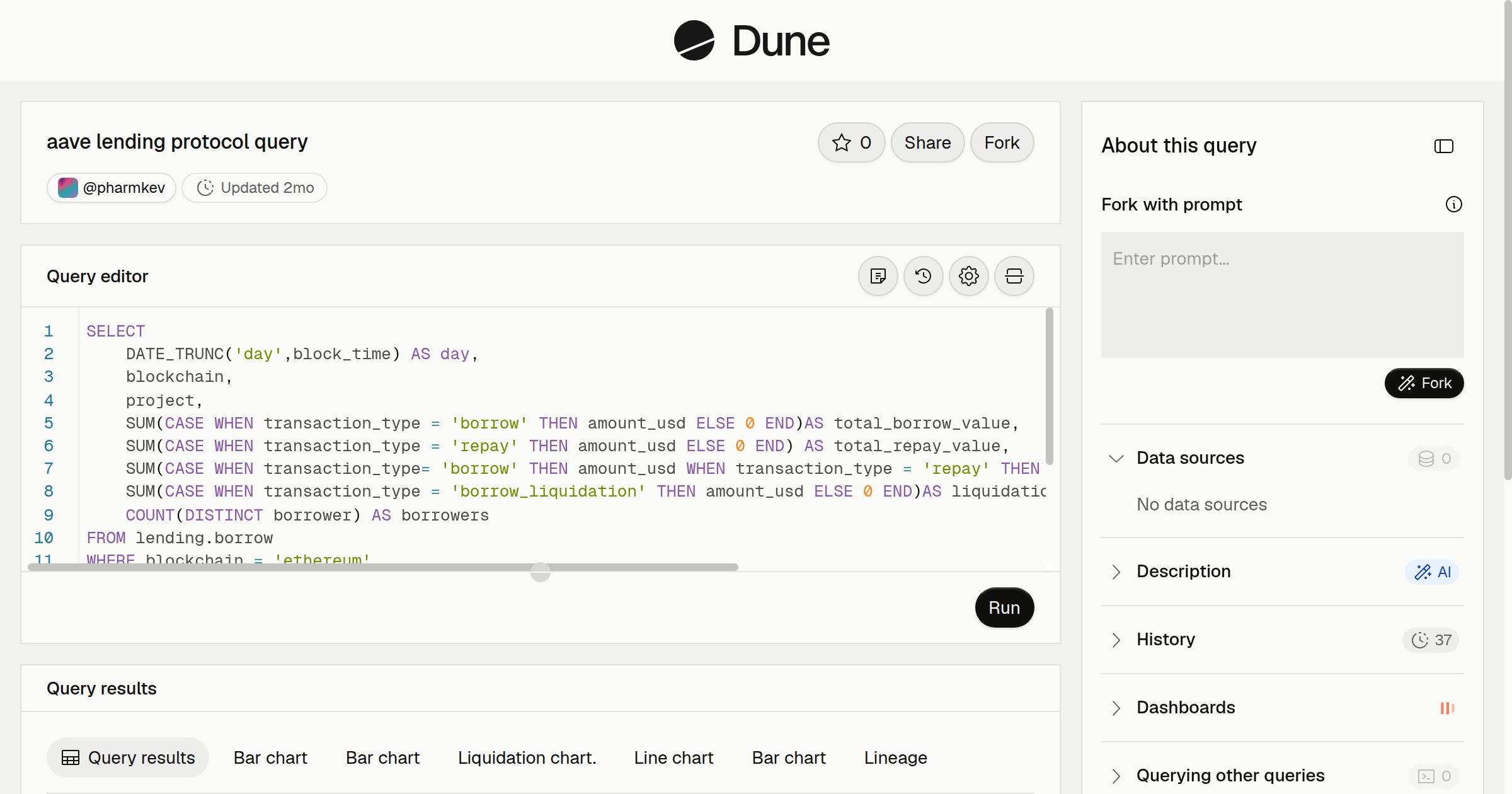The width and height of the screenshot is (1512, 794).
Task: Select the first Bar chart tab
Action: coord(270,757)
